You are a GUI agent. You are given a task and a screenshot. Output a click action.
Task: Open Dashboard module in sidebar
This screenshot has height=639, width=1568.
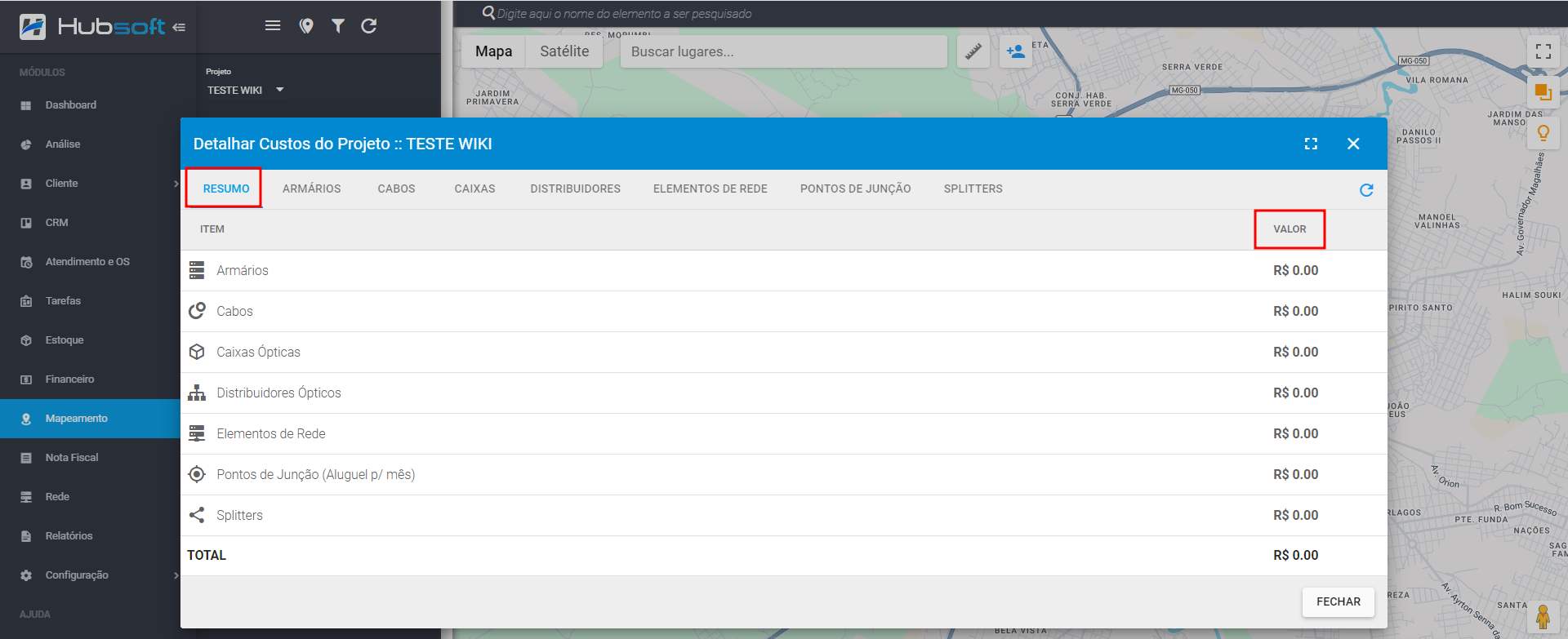(90, 105)
